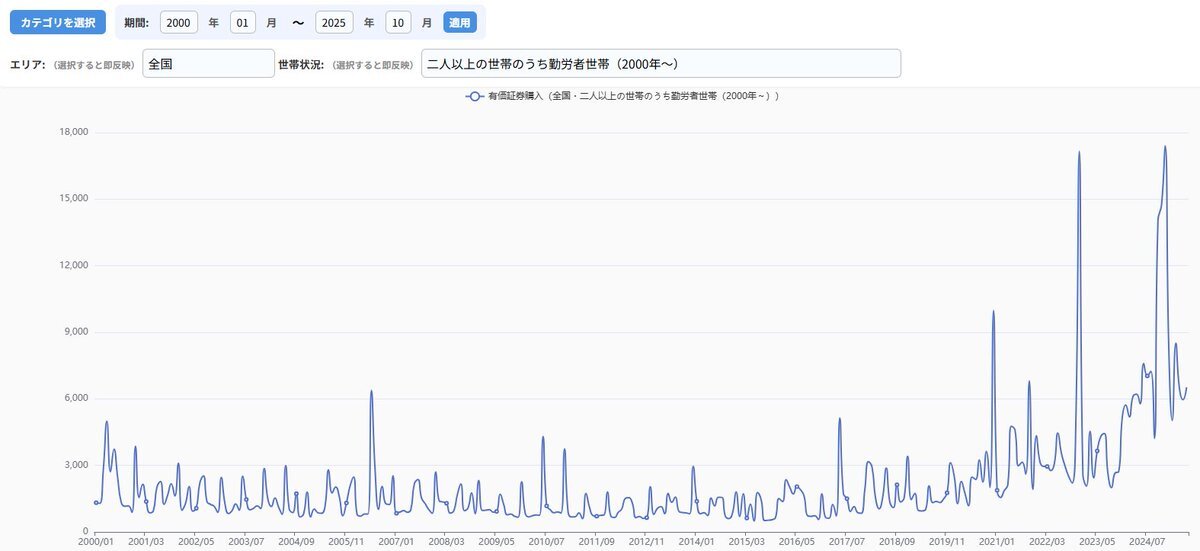Click the 2024/07 x-axis label
Screen dimensions: 1200x551
pos(1146,541)
